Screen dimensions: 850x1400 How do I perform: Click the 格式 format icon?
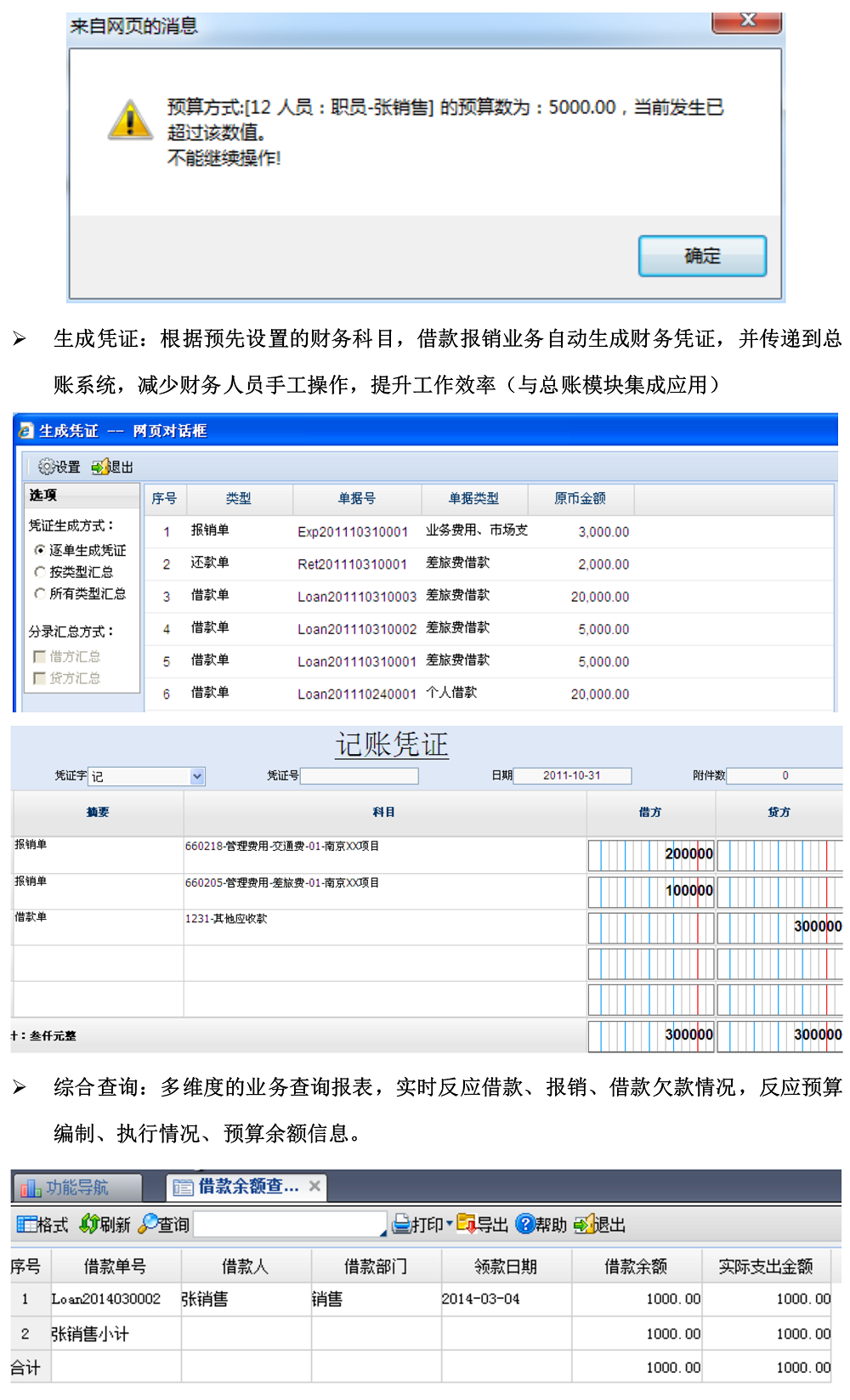26,1224
